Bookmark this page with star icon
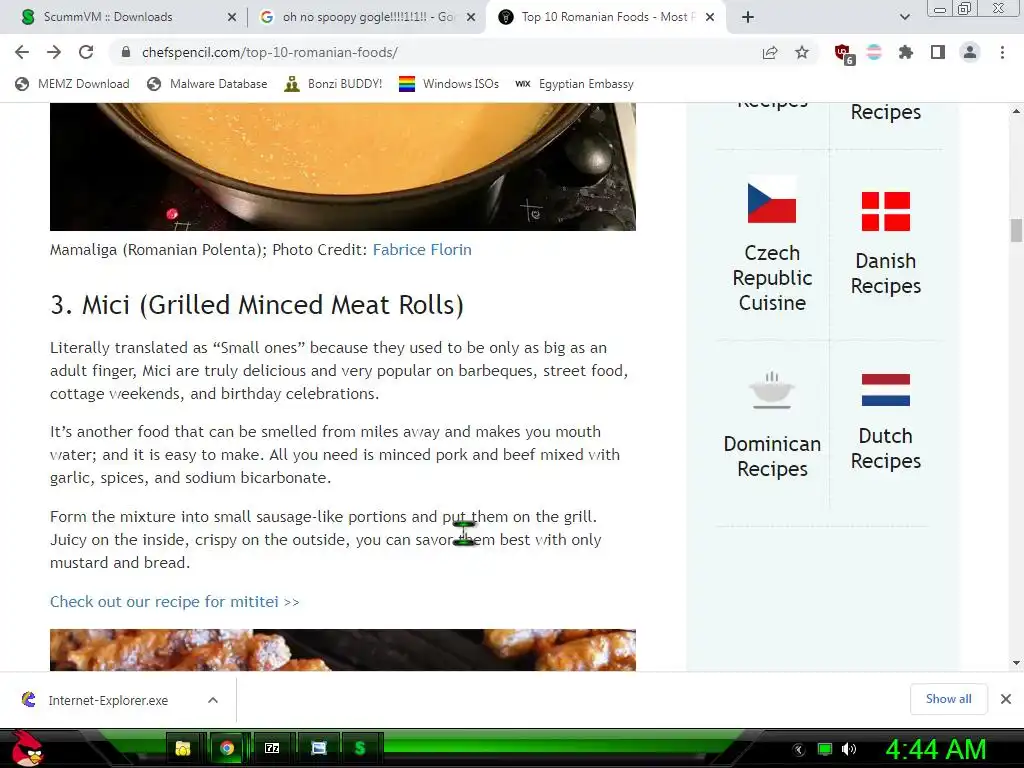 click(x=802, y=52)
